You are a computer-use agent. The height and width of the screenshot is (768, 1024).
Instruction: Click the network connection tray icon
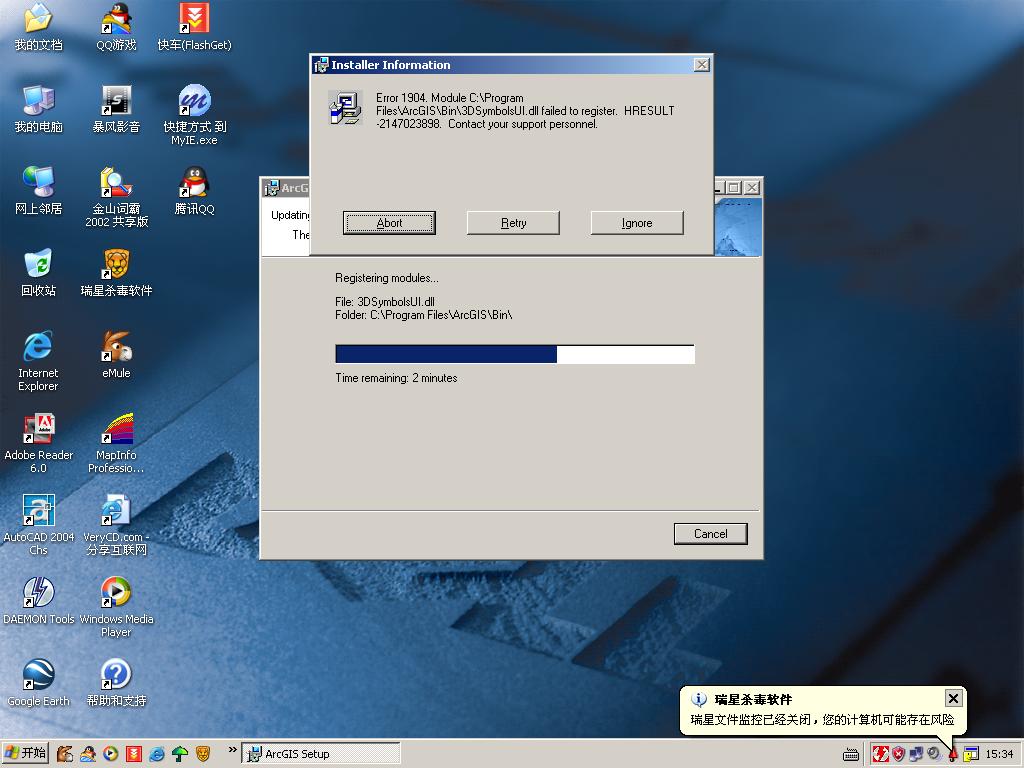point(916,754)
